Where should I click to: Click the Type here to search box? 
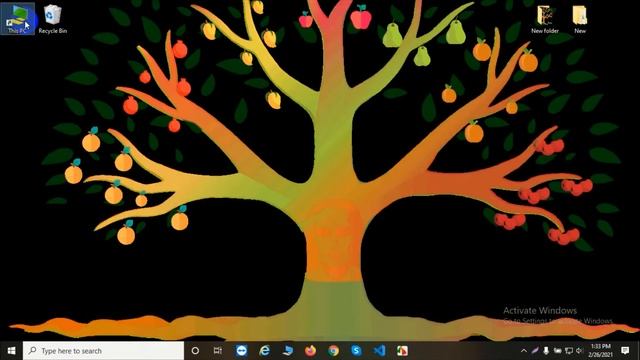(103, 351)
